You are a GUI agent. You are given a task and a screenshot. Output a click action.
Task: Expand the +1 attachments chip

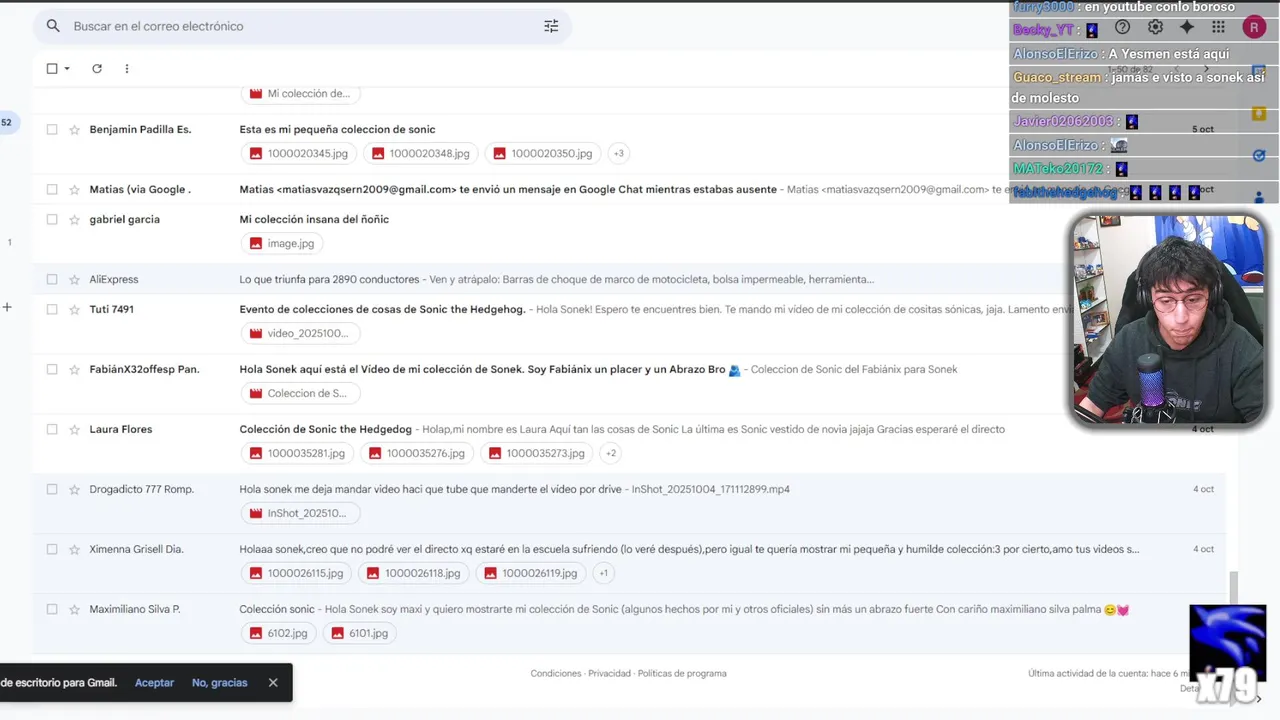(x=602, y=573)
